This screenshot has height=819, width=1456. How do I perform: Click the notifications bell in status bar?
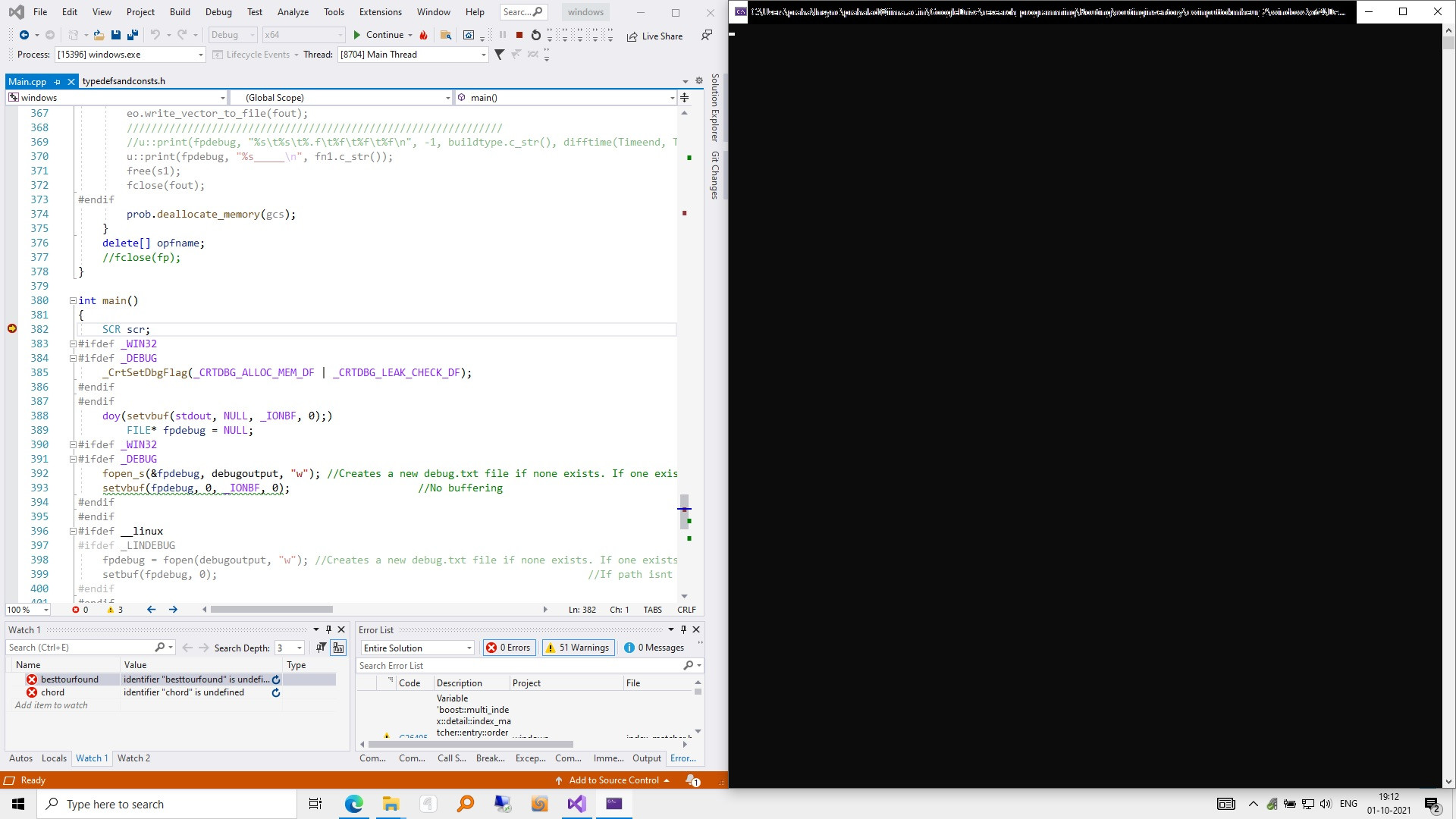click(x=692, y=780)
